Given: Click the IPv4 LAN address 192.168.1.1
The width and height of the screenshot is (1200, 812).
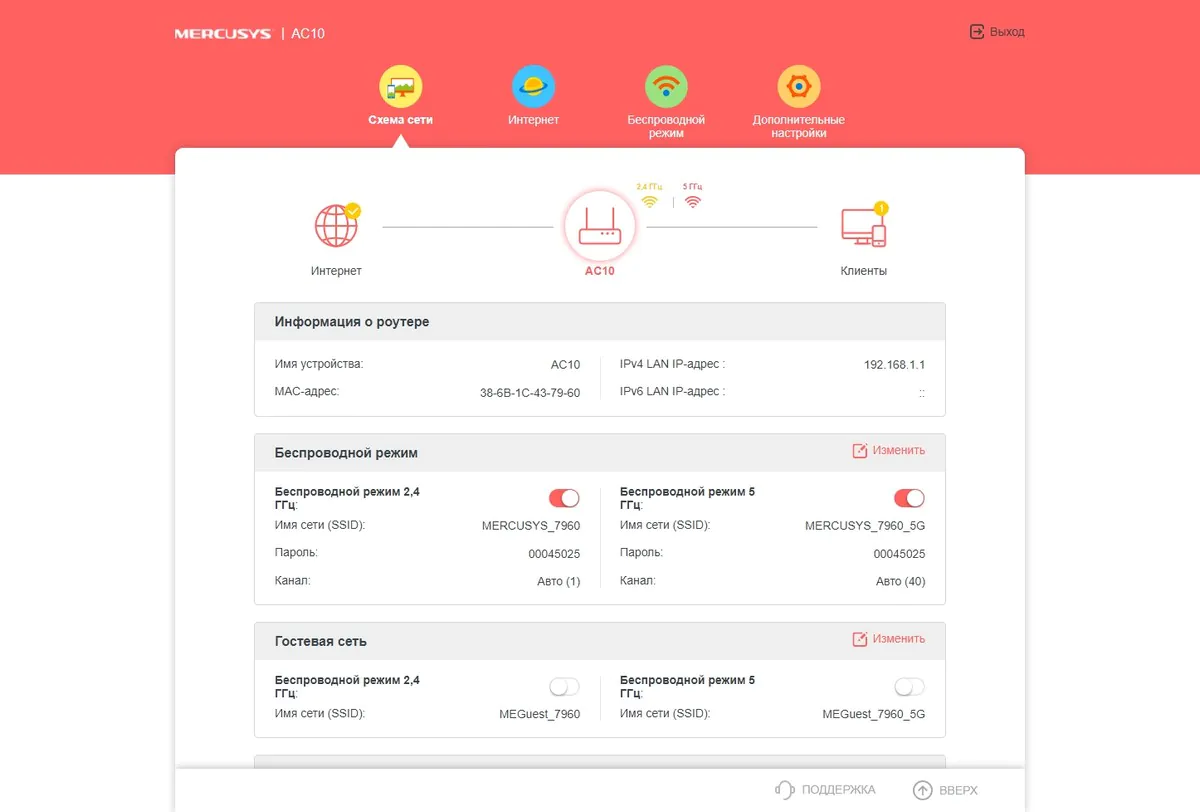Looking at the screenshot, I should (894, 365).
